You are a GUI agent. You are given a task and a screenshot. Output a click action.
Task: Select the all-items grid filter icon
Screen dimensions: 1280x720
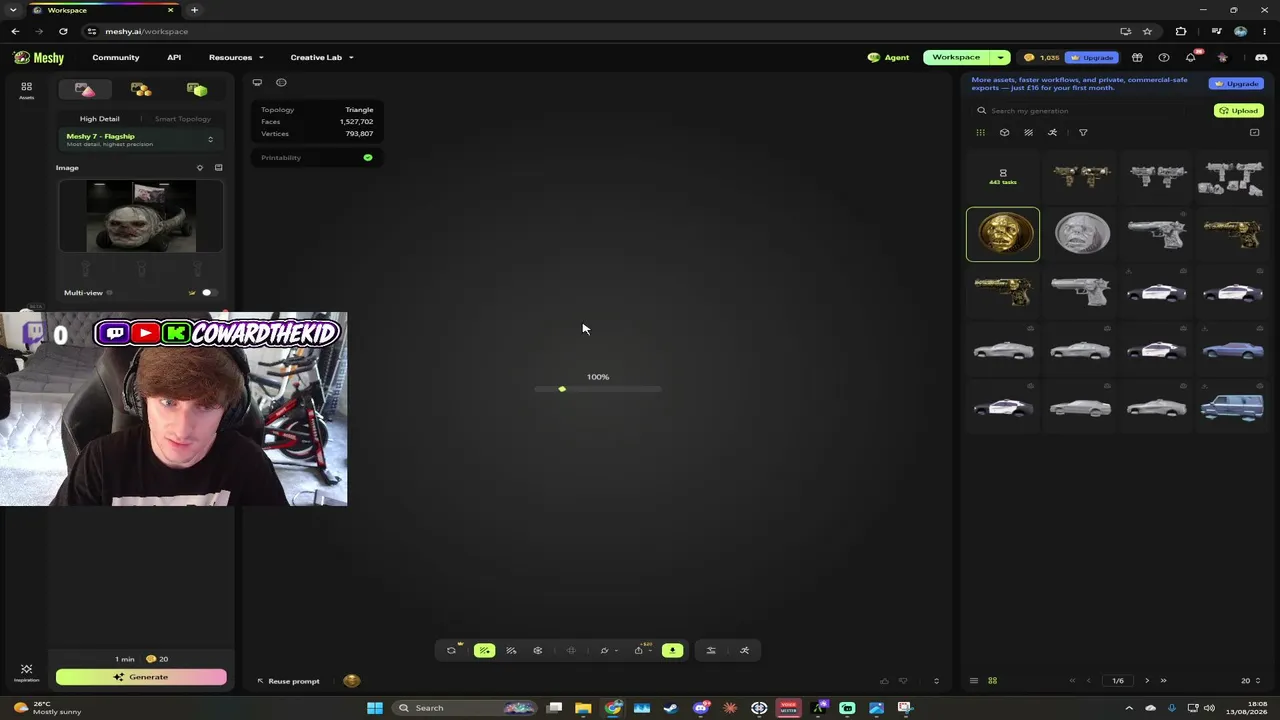981,133
